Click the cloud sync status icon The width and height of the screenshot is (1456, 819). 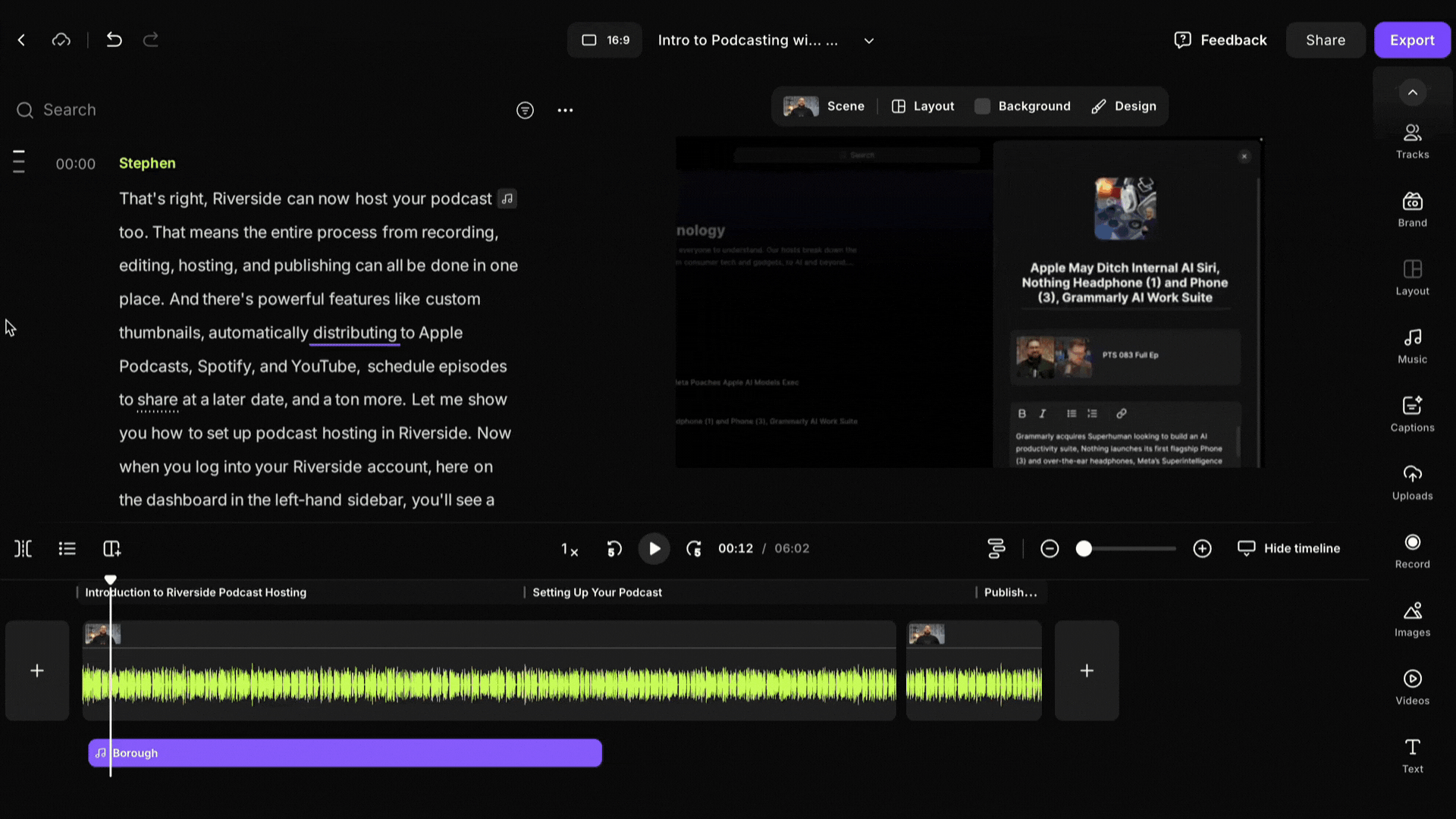point(61,40)
